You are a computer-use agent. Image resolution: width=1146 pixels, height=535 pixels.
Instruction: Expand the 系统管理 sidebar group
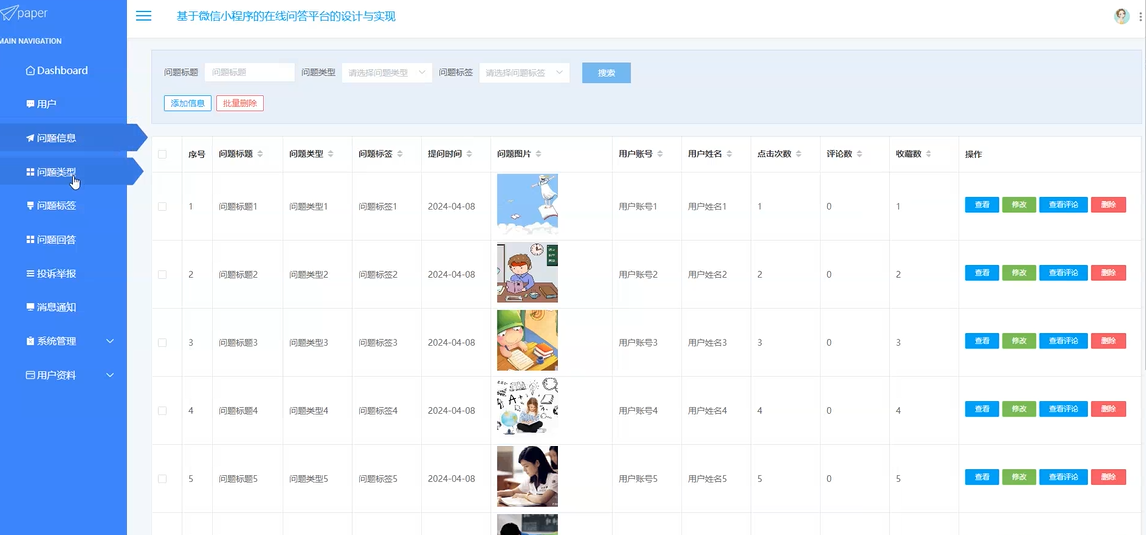70,341
